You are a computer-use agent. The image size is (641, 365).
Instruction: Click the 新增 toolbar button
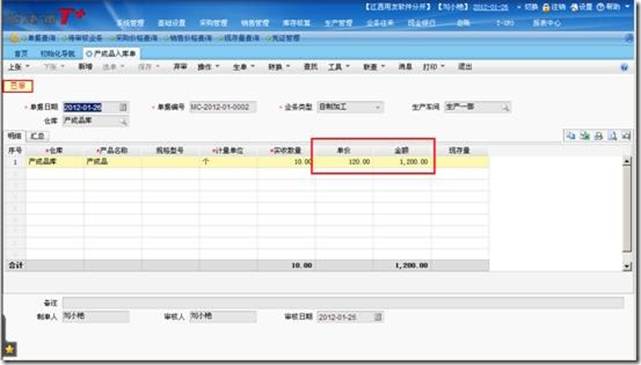tap(85, 67)
